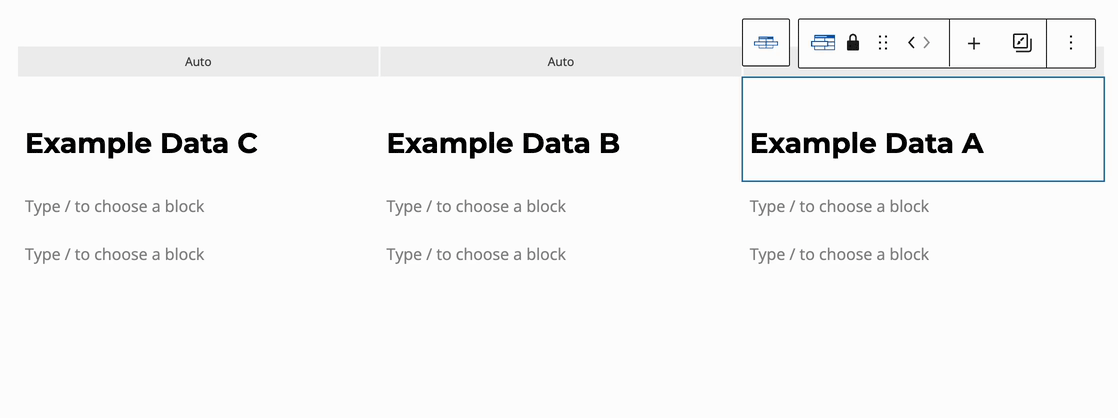Move block left with left arrow
Screen dimensions: 1118x418
912,43
